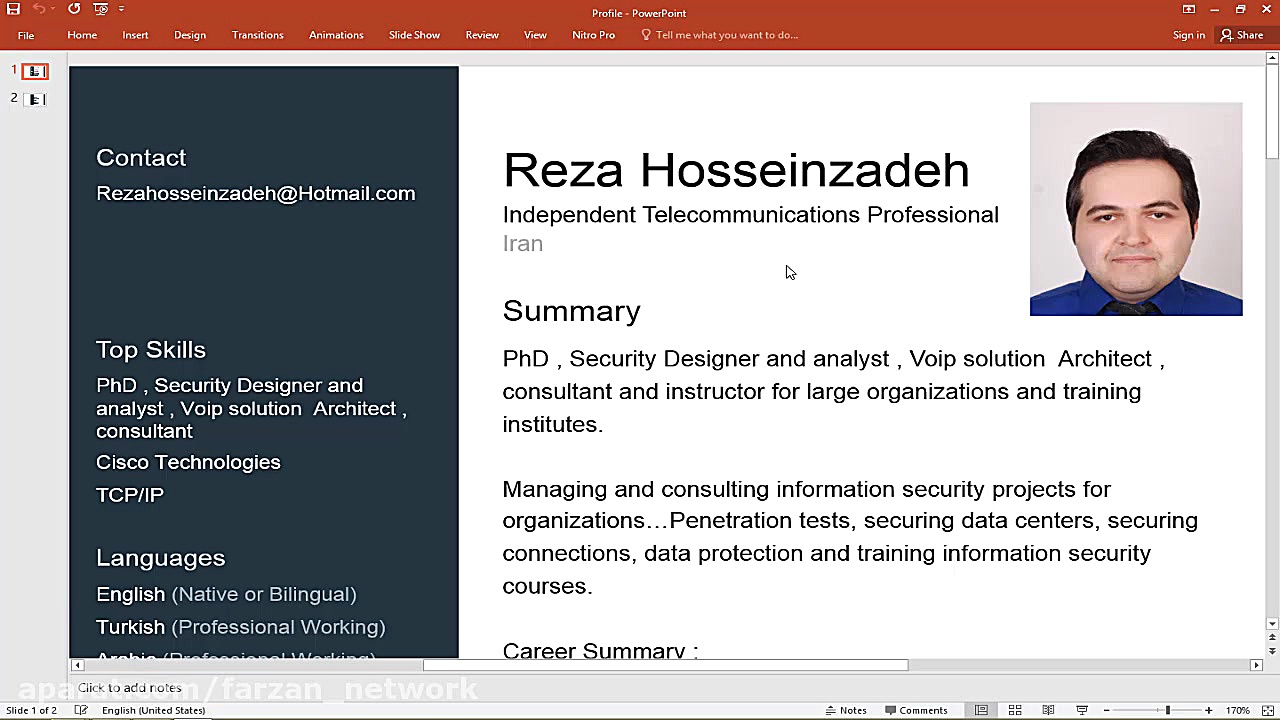Click English (United States) language indicator

coord(153,710)
